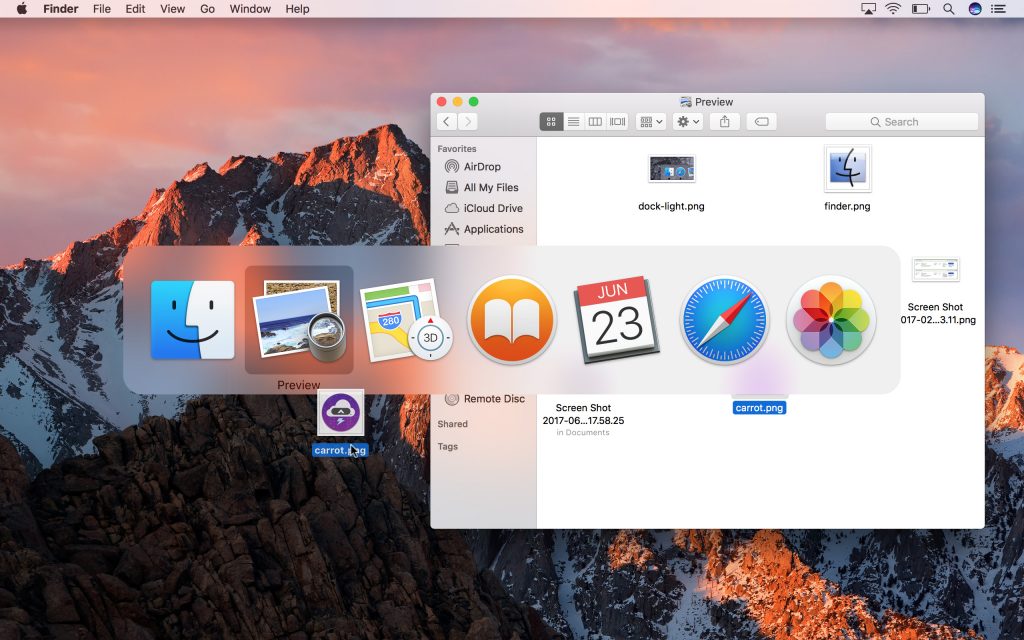This screenshot has height=640, width=1024.
Task: Select Remote Disc in sidebar
Action: (483, 398)
